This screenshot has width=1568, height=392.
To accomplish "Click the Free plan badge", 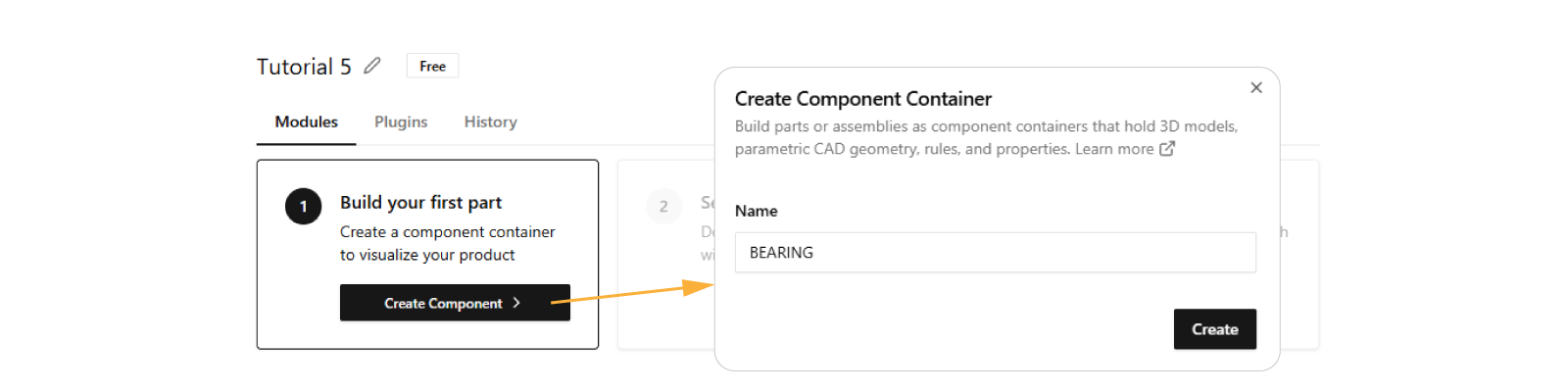I will coord(432,66).
